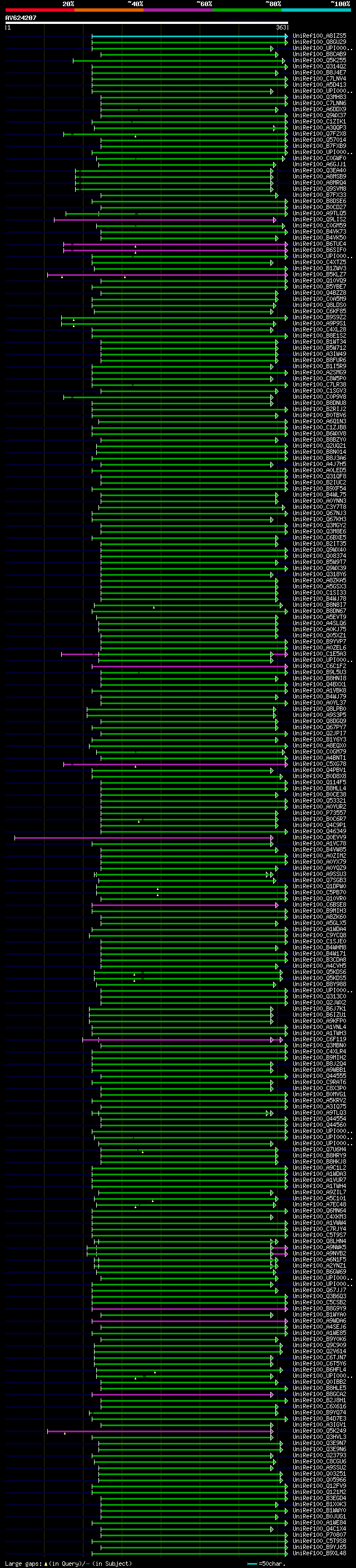This screenshot has height=1568, width=356.
Task: Click the Large gaps legend text
Action: (68, 1564)
